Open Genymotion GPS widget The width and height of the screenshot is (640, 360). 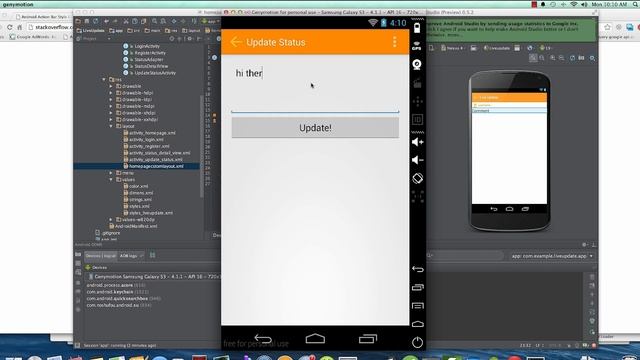point(417,46)
